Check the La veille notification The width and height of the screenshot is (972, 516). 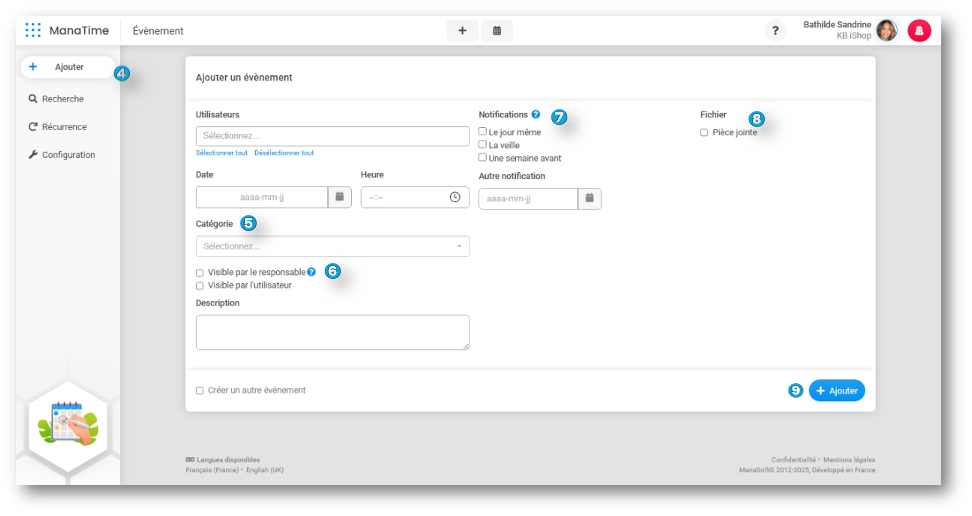click(x=482, y=145)
